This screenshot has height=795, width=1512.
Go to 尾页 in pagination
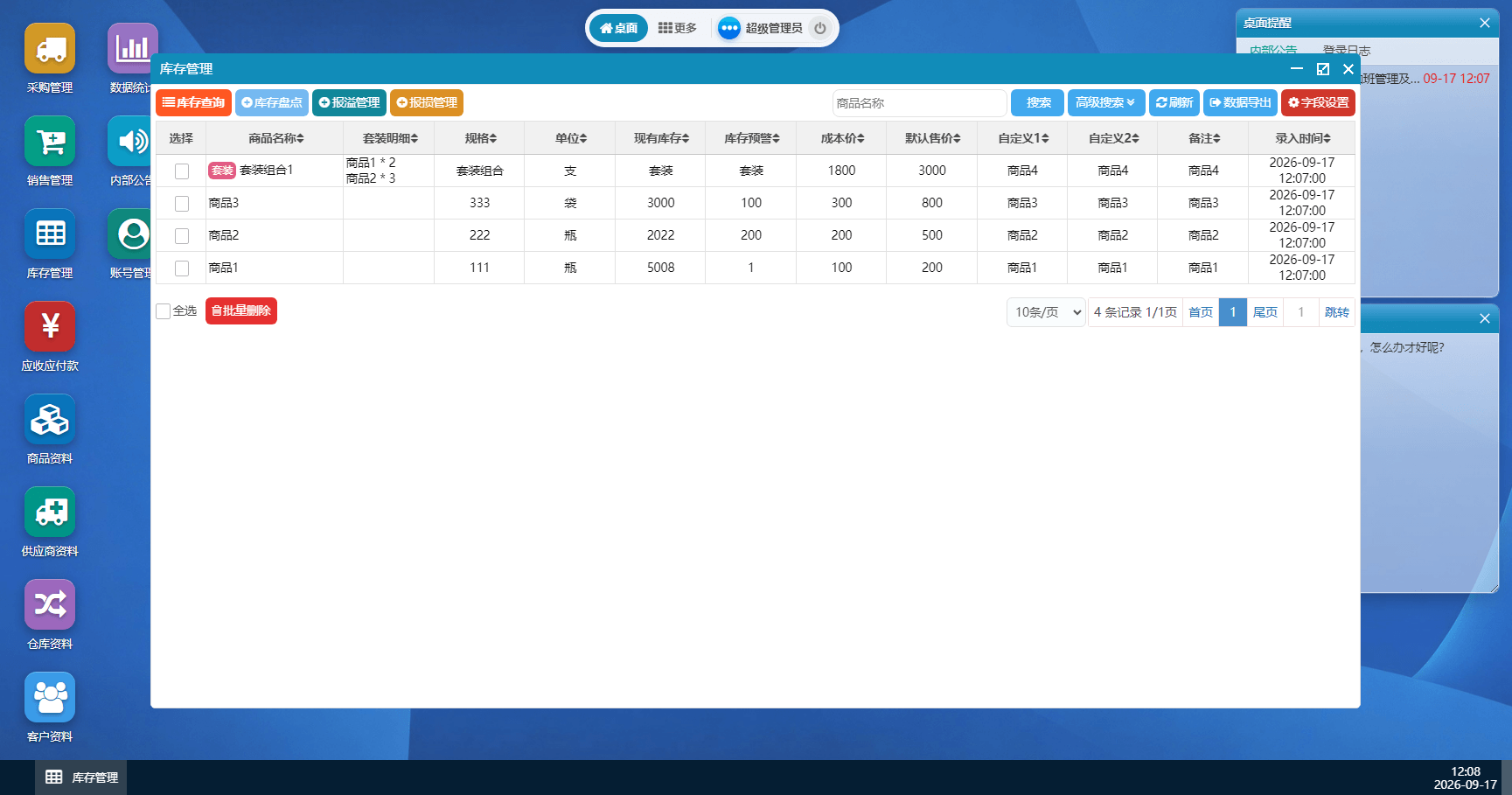1265,312
